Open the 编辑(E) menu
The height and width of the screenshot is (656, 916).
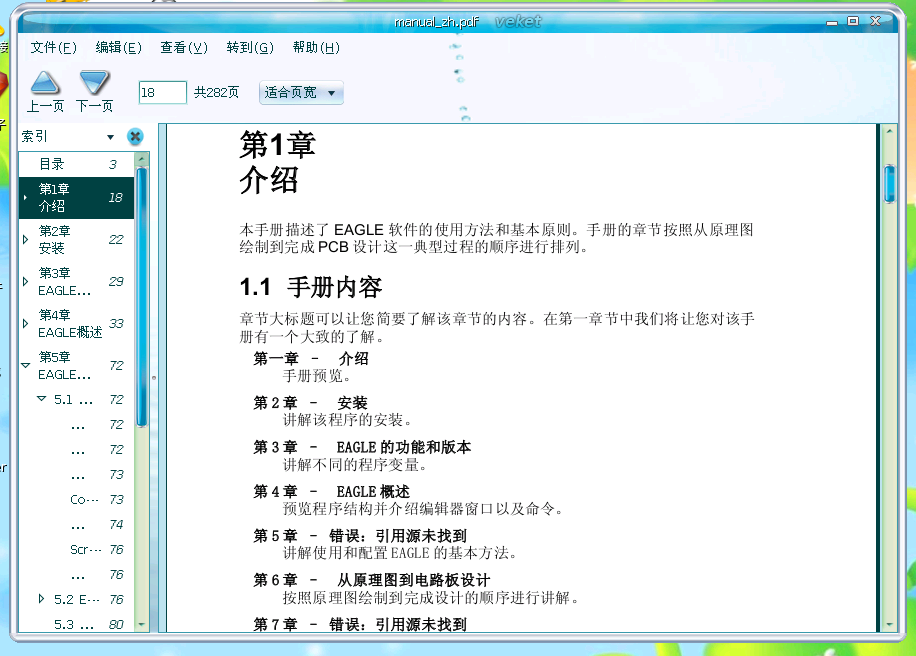[x=119, y=47]
